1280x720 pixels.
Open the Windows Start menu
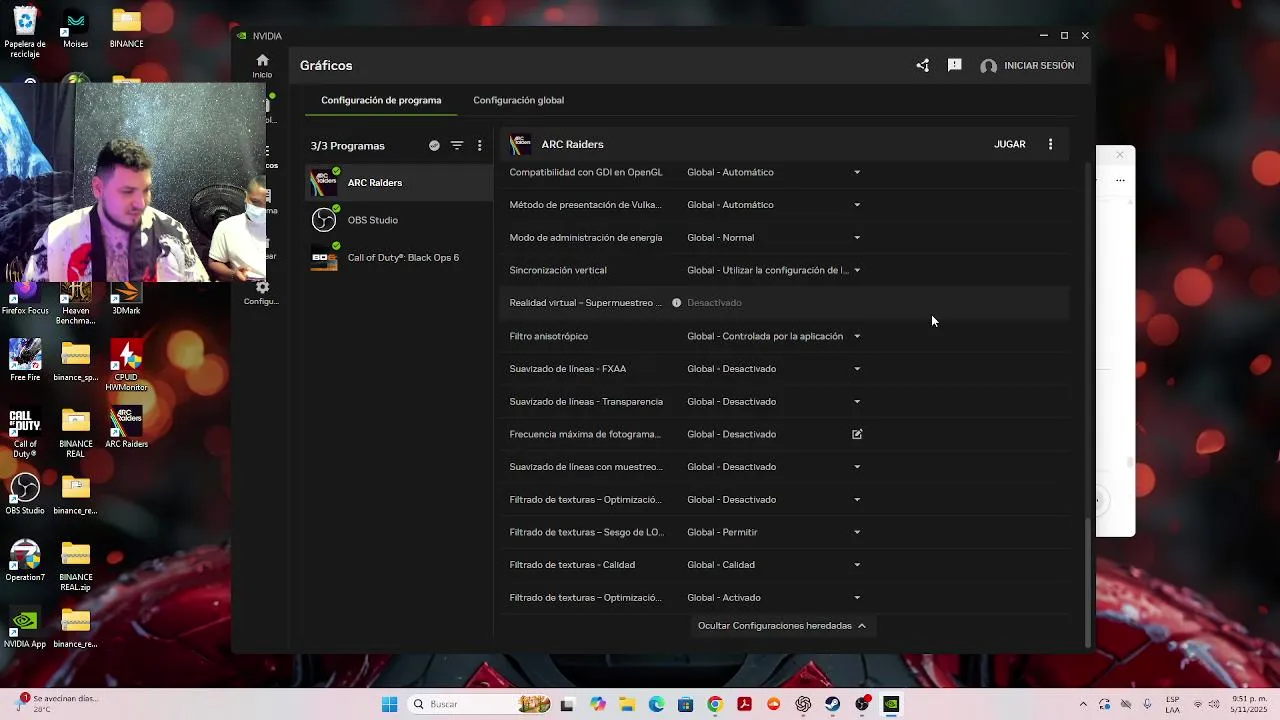(389, 704)
